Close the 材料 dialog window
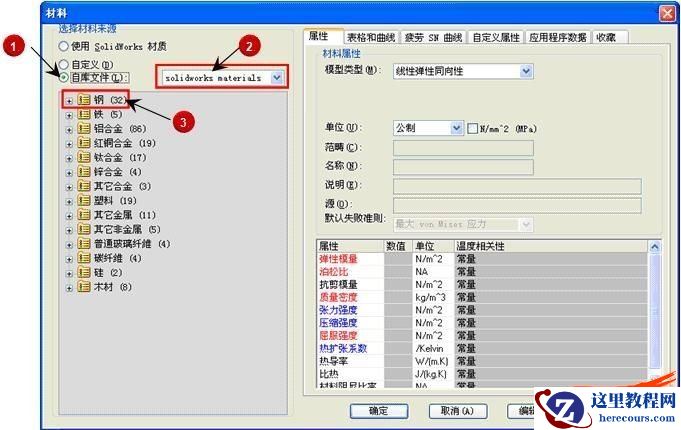The image size is (681, 430). pyautogui.click(x=668, y=13)
